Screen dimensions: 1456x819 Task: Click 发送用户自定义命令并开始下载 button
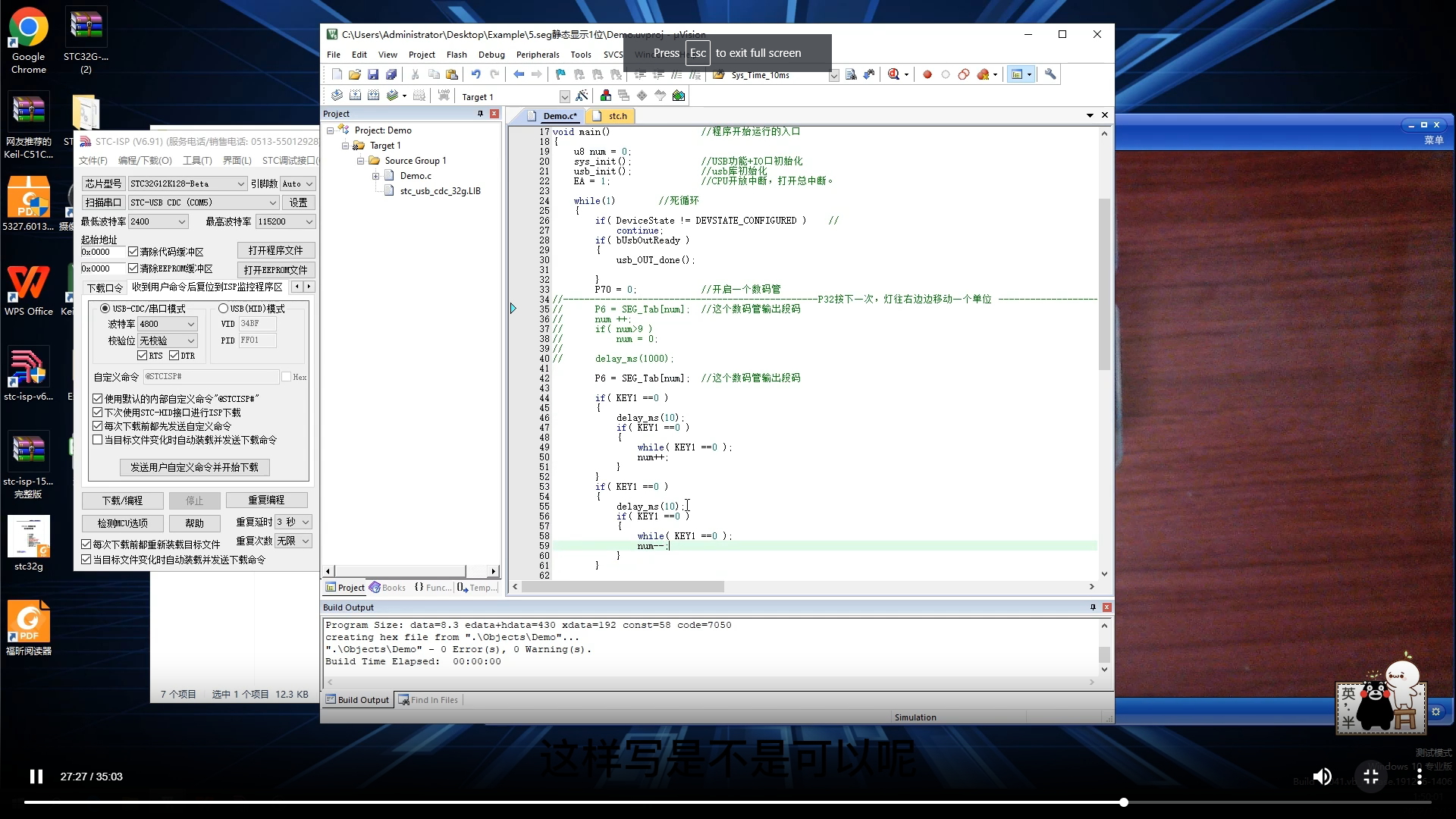194,467
